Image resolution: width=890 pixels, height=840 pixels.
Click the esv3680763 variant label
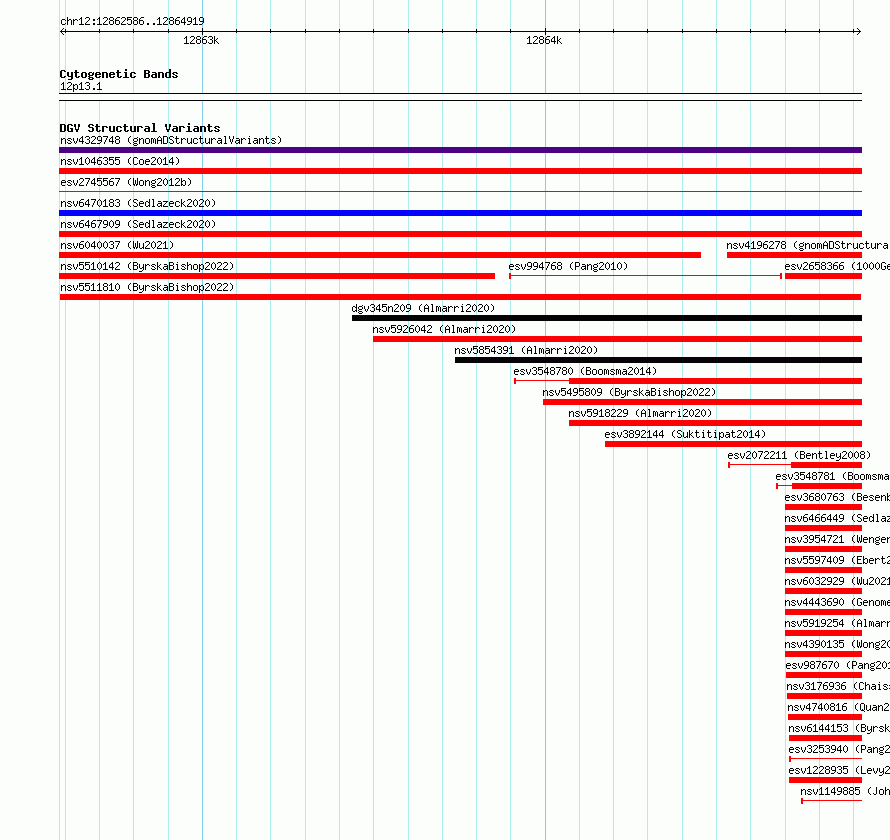[837, 497]
